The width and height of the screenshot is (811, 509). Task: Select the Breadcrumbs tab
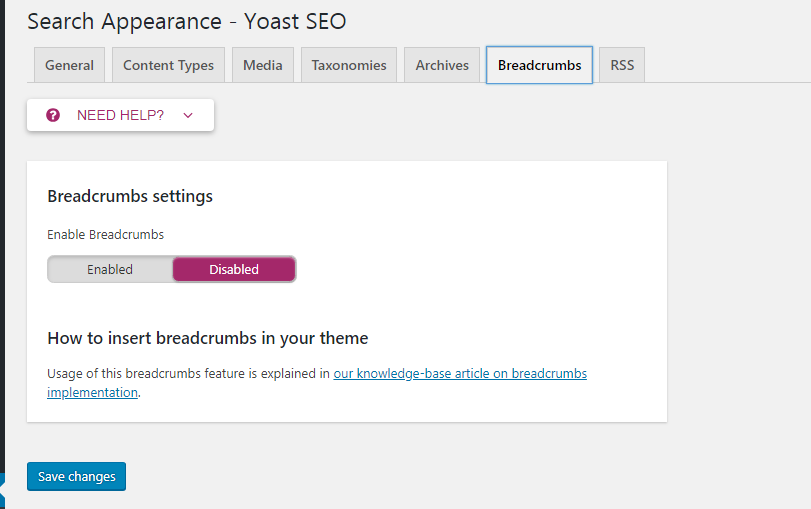pos(539,65)
